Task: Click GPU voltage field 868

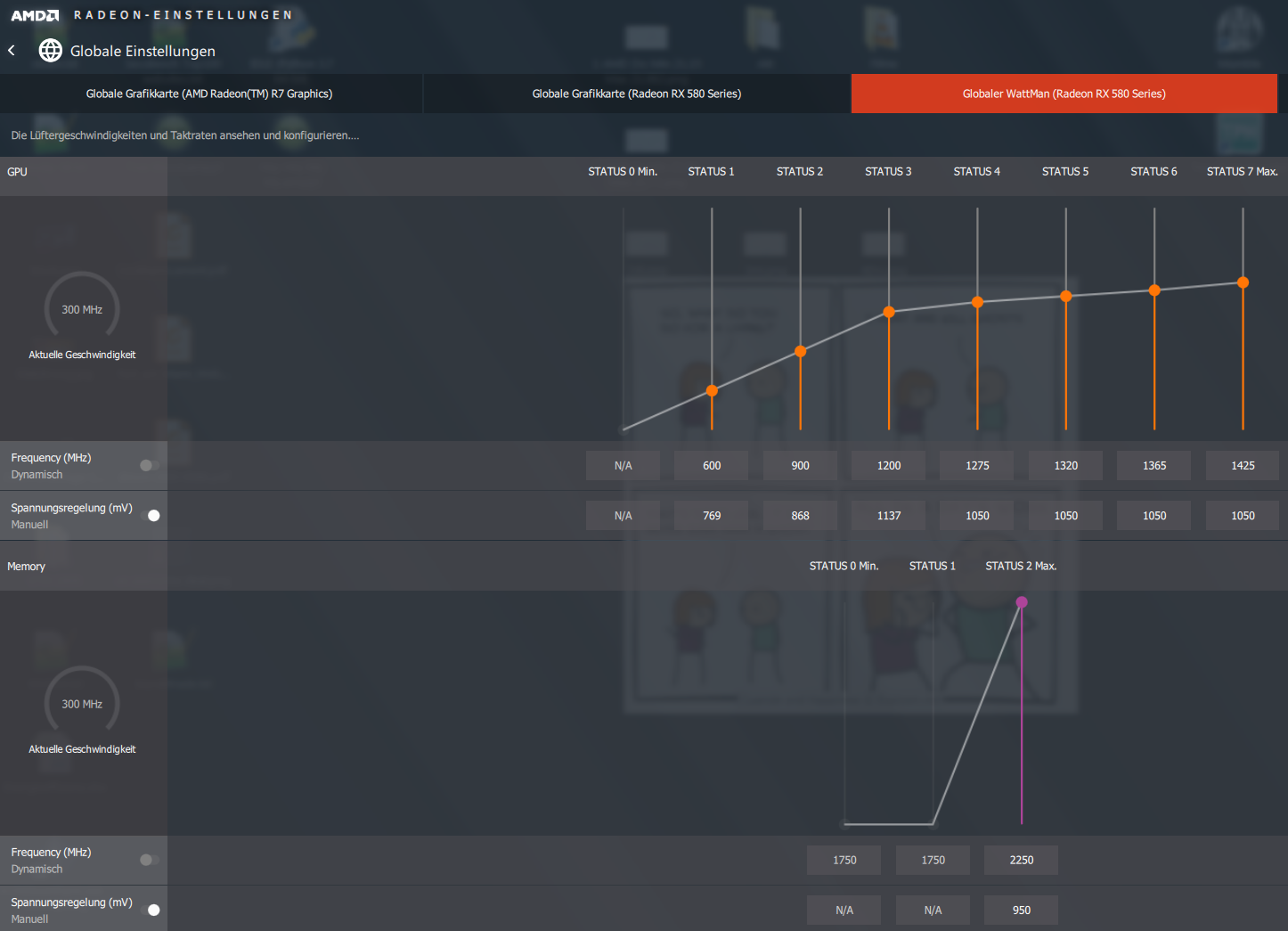Action: point(801,515)
